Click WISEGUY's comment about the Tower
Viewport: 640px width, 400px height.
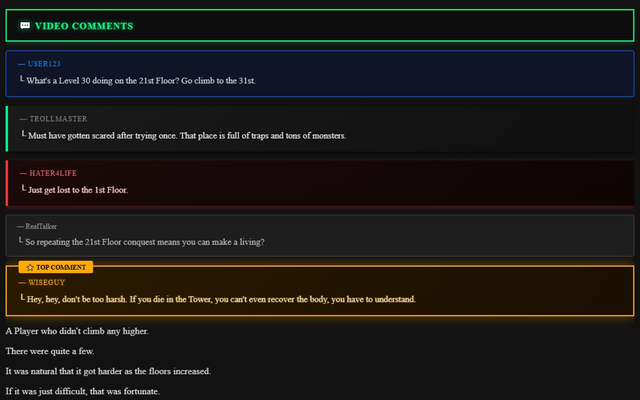click(221, 299)
